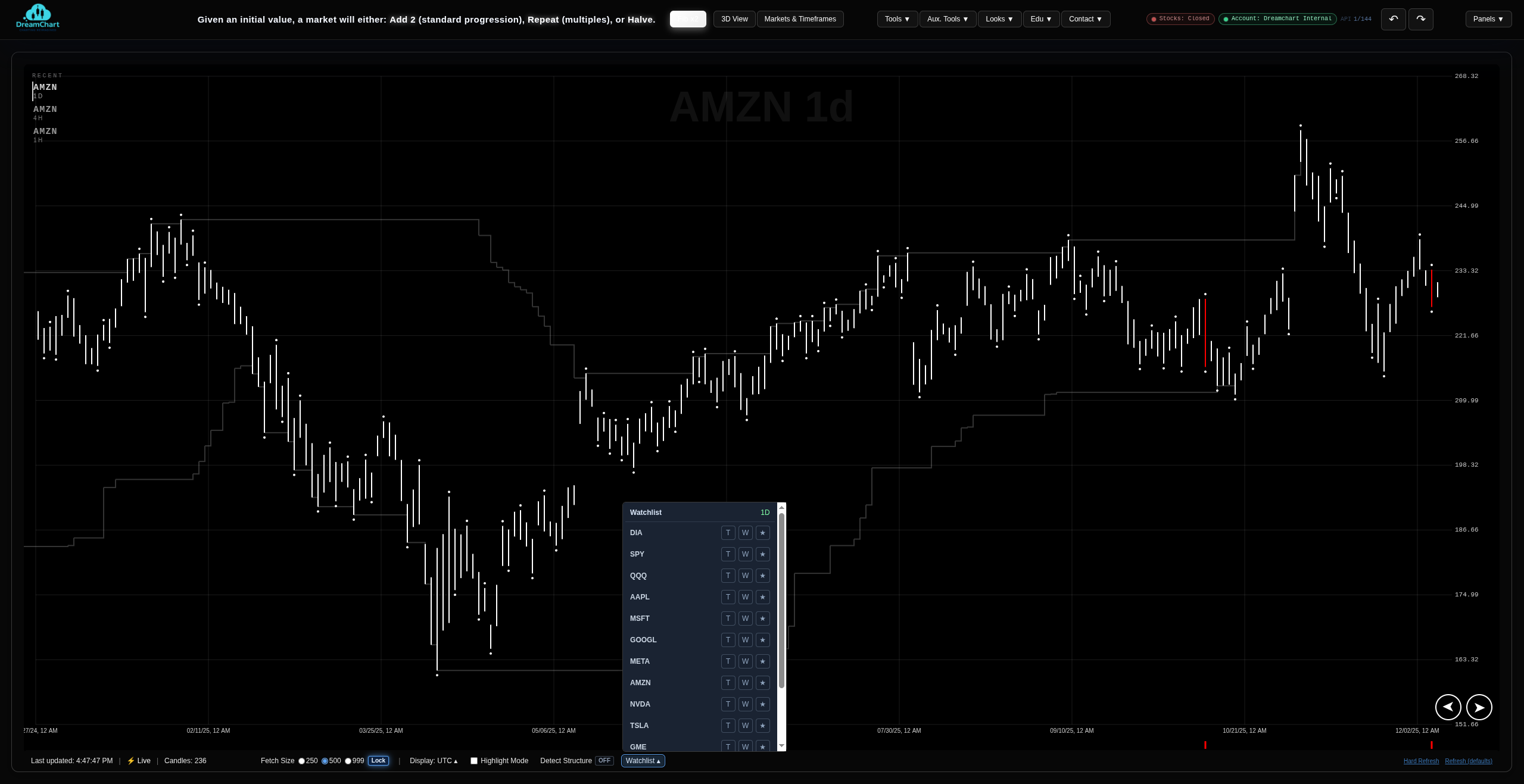Screen dimensions: 1524x784
Task: Open the Panels dropdown
Action: (x=1488, y=19)
